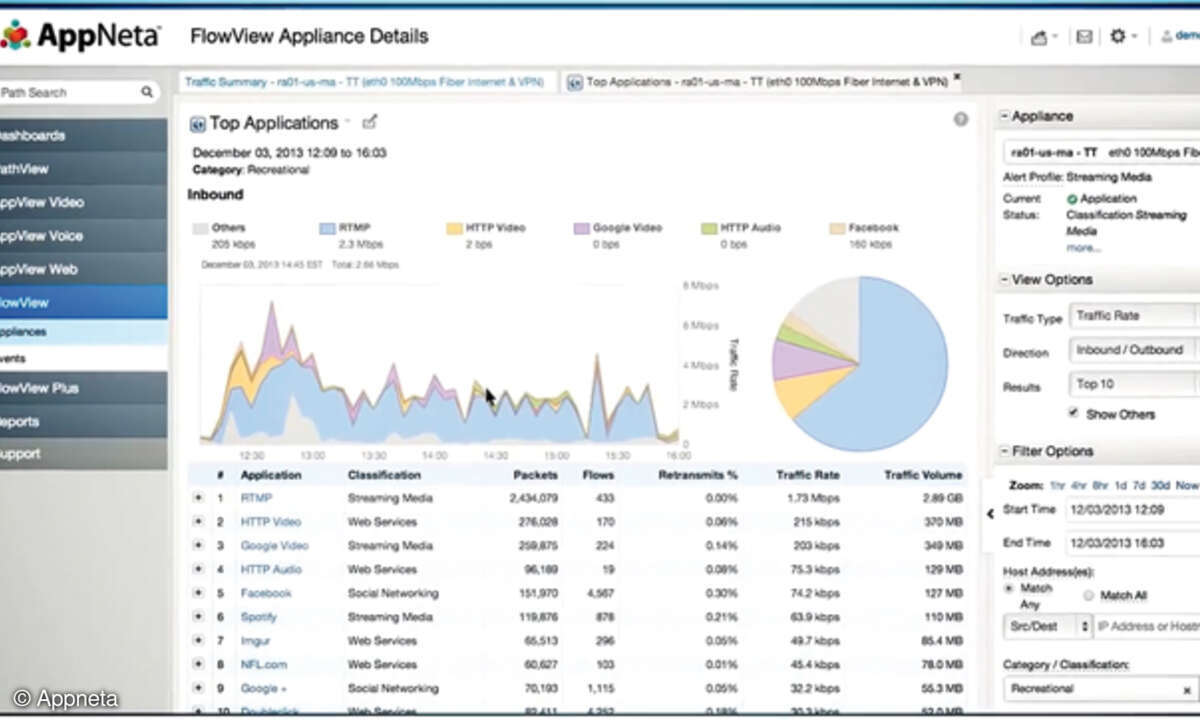1200x720 pixels.
Task: Open the FlowView Plus sidebar menu
Action: point(83,388)
